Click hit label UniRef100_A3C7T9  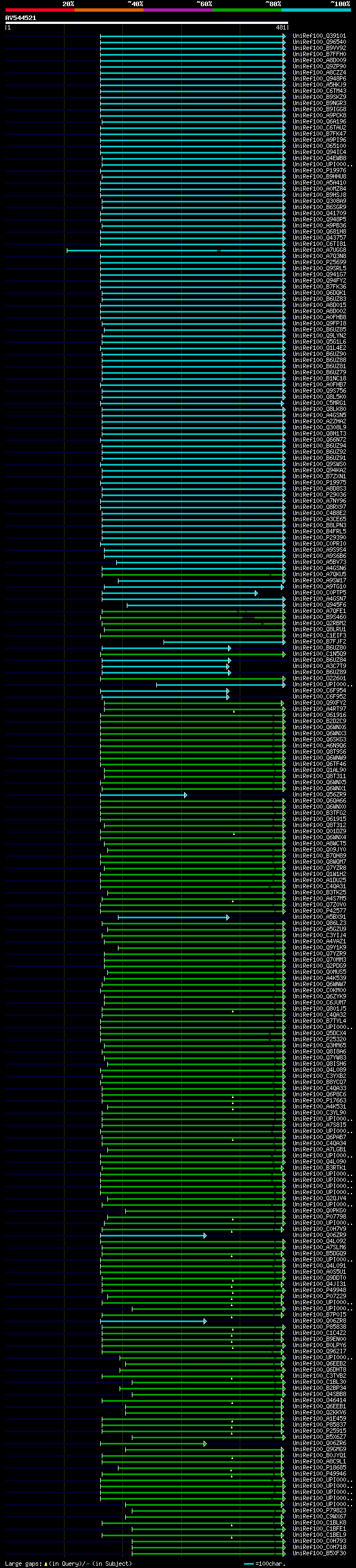pyautogui.click(x=319, y=666)
